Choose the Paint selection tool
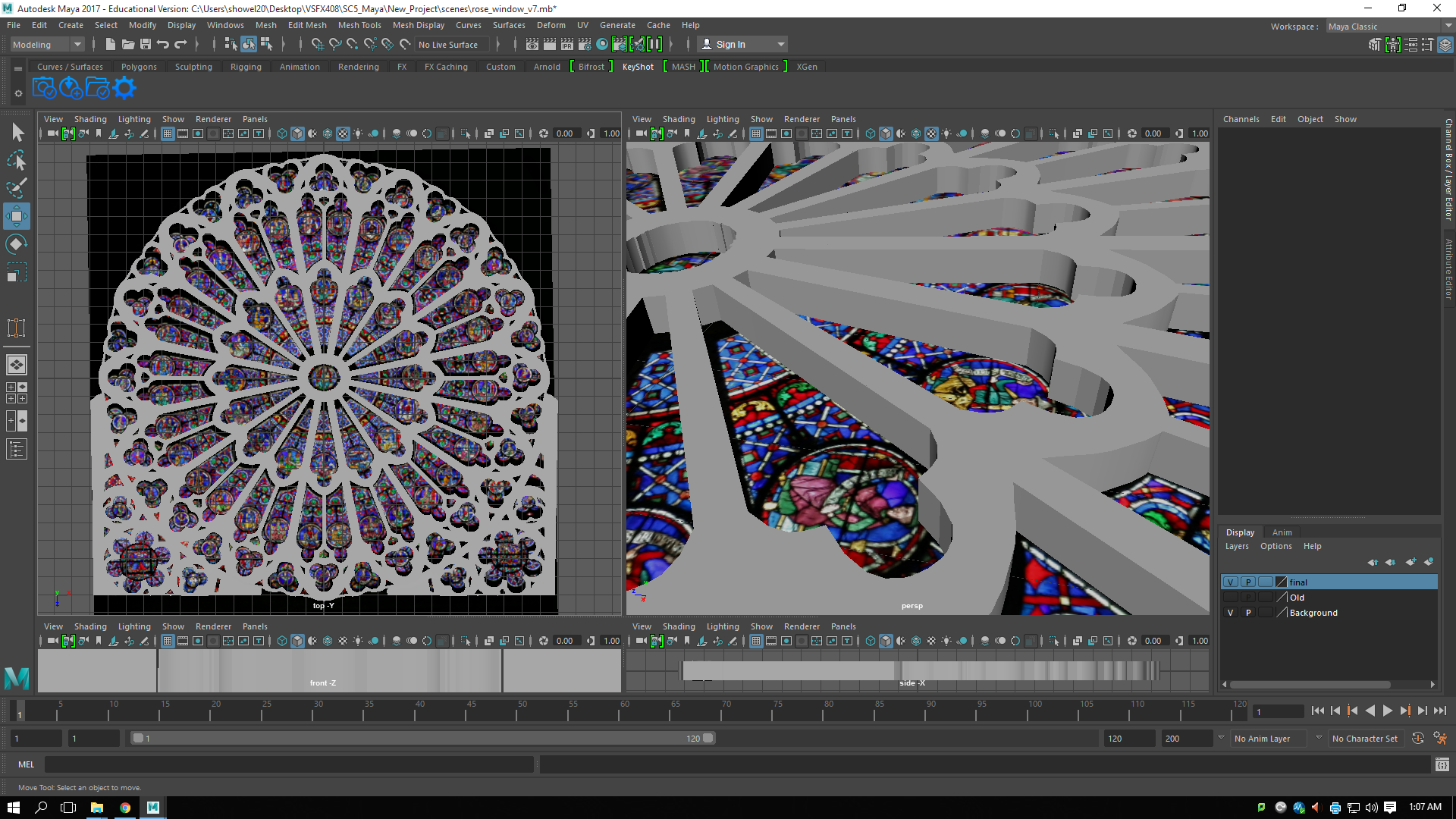Image resolution: width=1456 pixels, height=819 pixels. (x=17, y=188)
